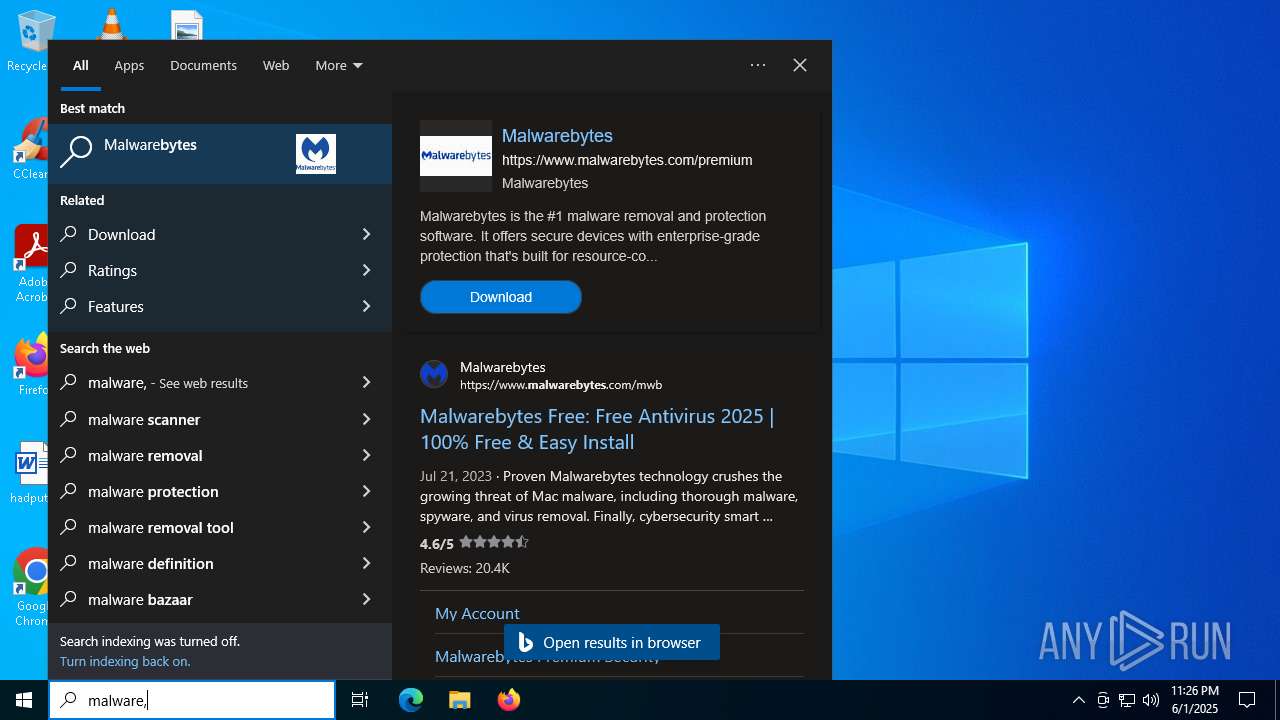Open network status tray icon

click(x=1127, y=700)
